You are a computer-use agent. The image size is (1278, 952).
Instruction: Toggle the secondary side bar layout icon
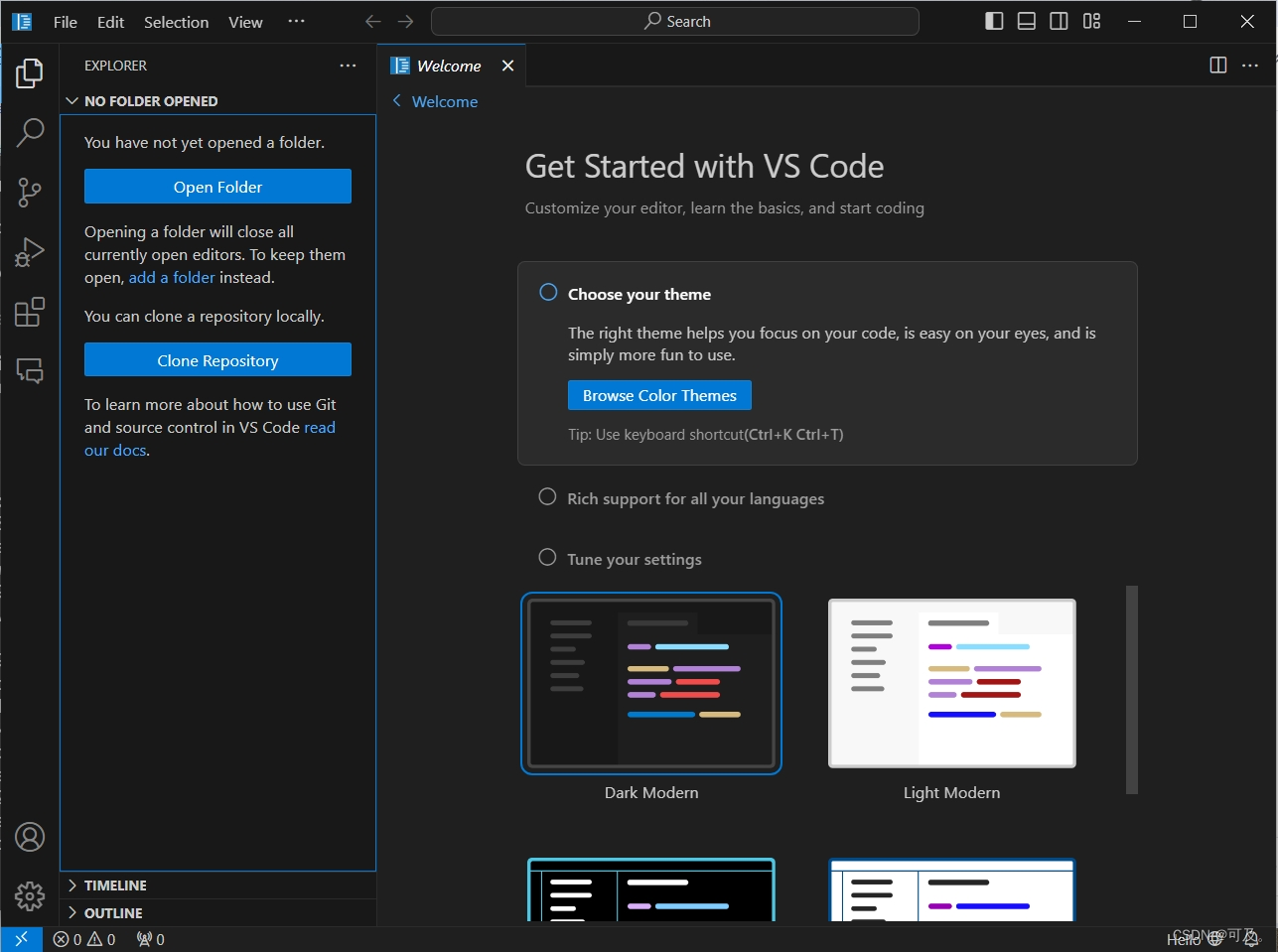(x=1060, y=21)
